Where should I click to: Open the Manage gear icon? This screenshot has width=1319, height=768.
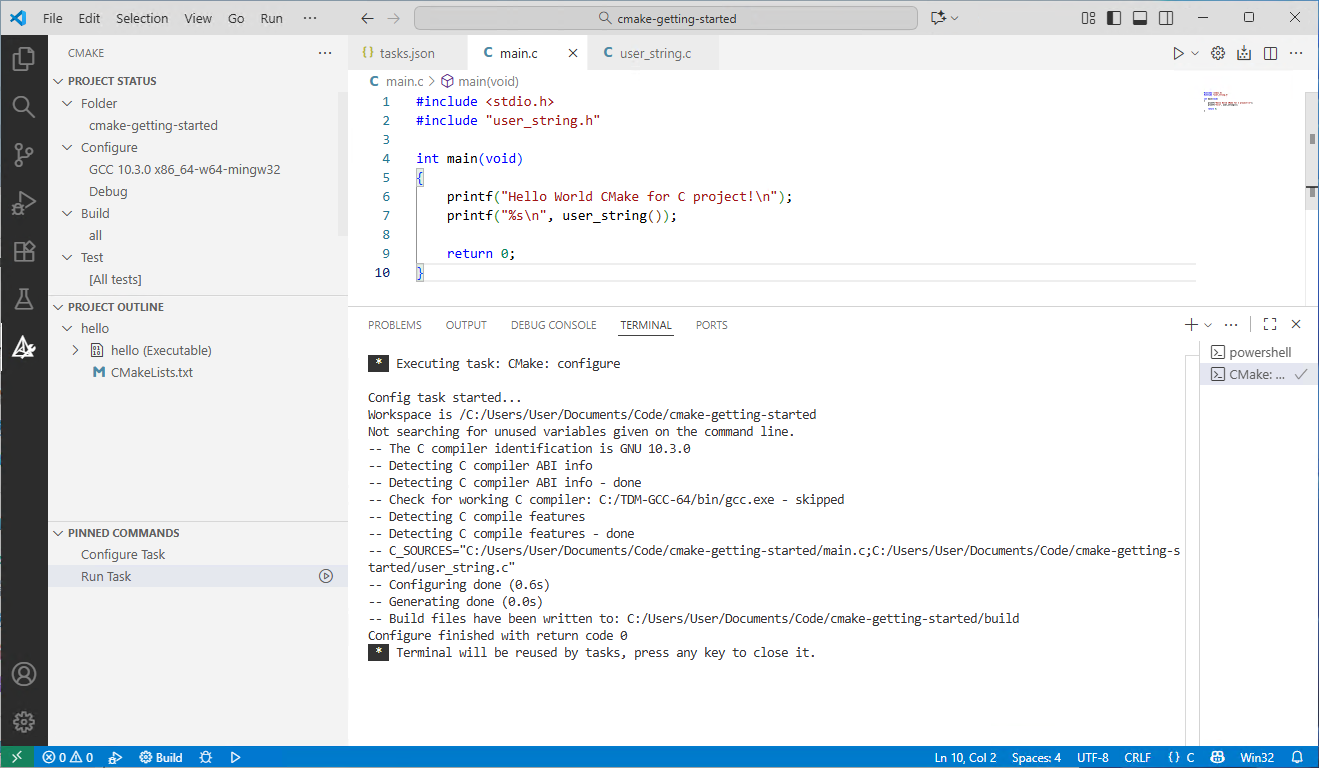tap(24, 721)
